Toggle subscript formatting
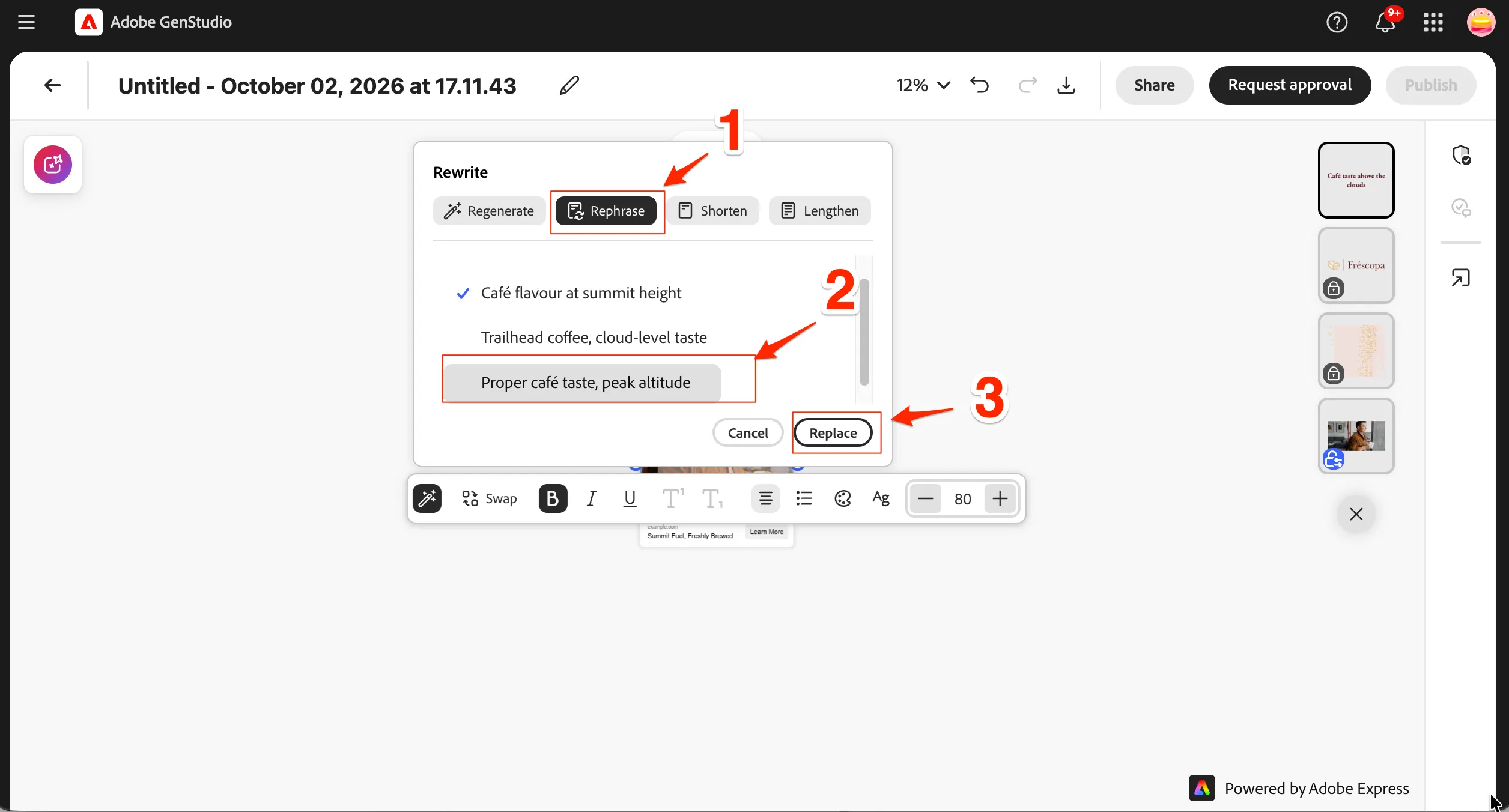 click(712, 498)
